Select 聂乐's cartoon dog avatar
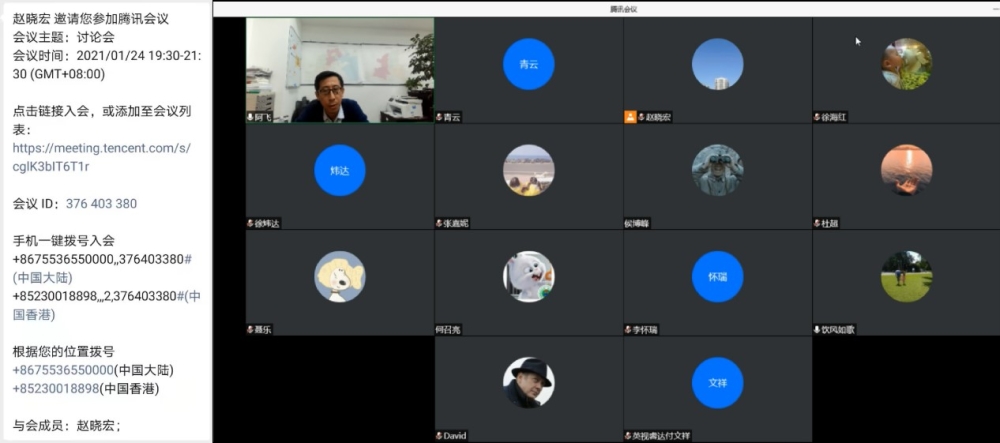This screenshot has height=443, width=1000. click(340, 277)
